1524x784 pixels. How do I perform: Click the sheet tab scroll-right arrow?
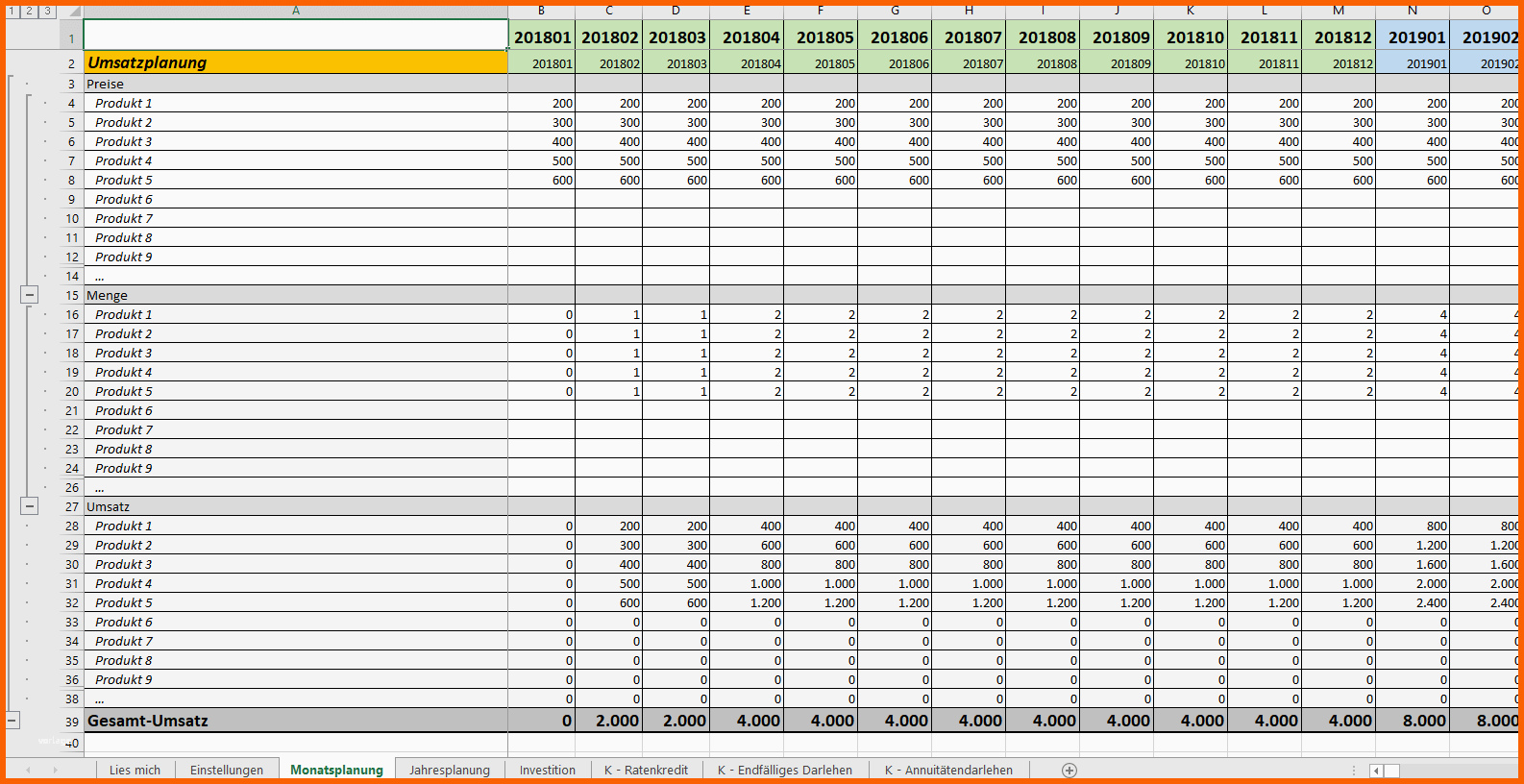coord(55,770)
